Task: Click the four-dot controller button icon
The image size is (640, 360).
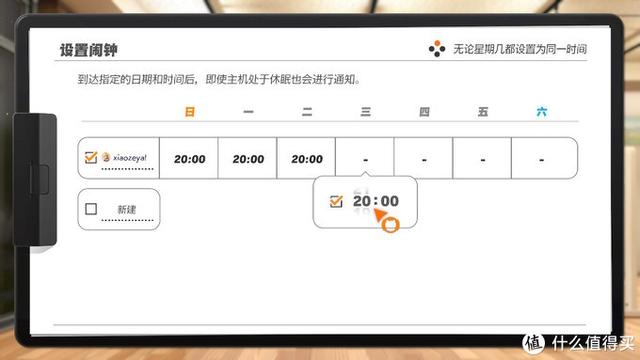Action: point(437,49)
